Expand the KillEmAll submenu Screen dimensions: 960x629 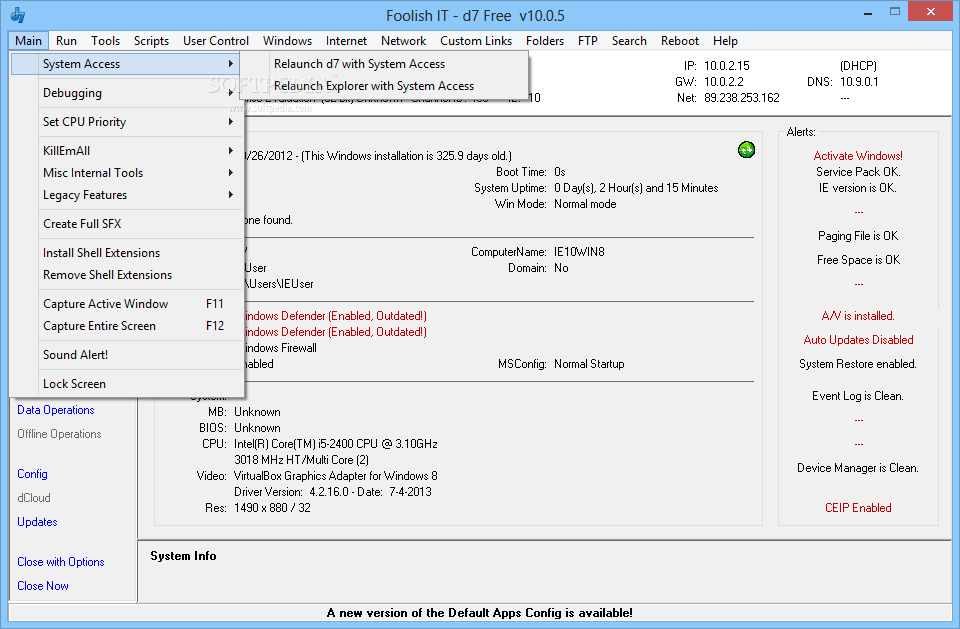[x=127, y=151]
